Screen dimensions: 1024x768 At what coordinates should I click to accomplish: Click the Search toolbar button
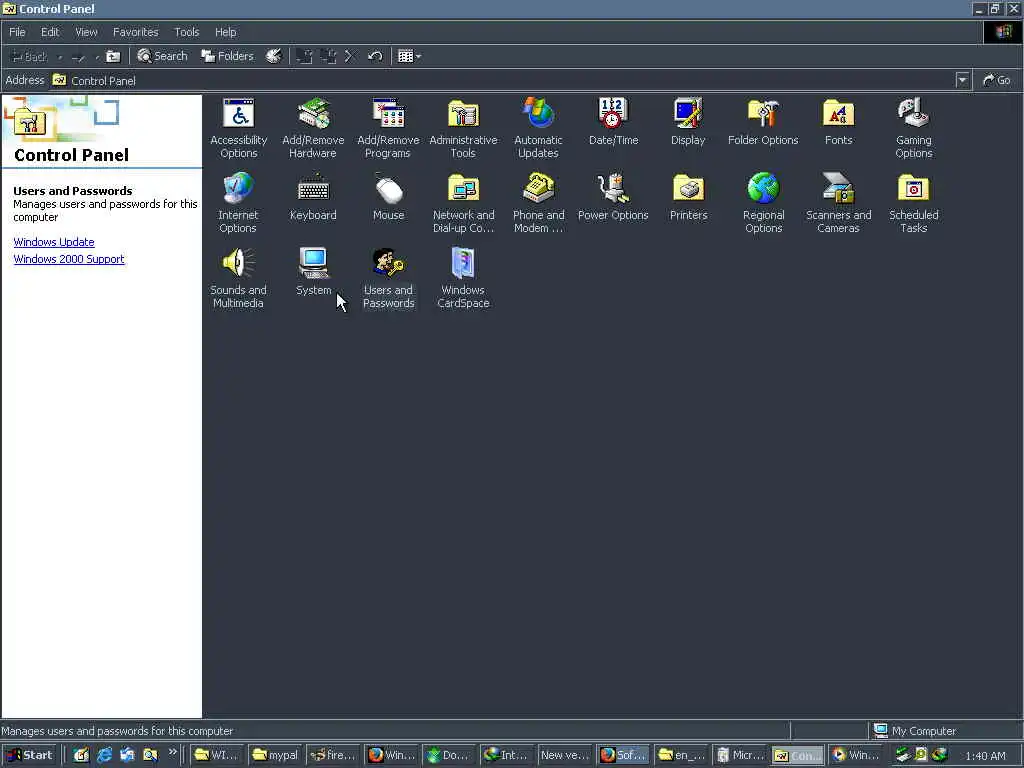click(163, 56)
